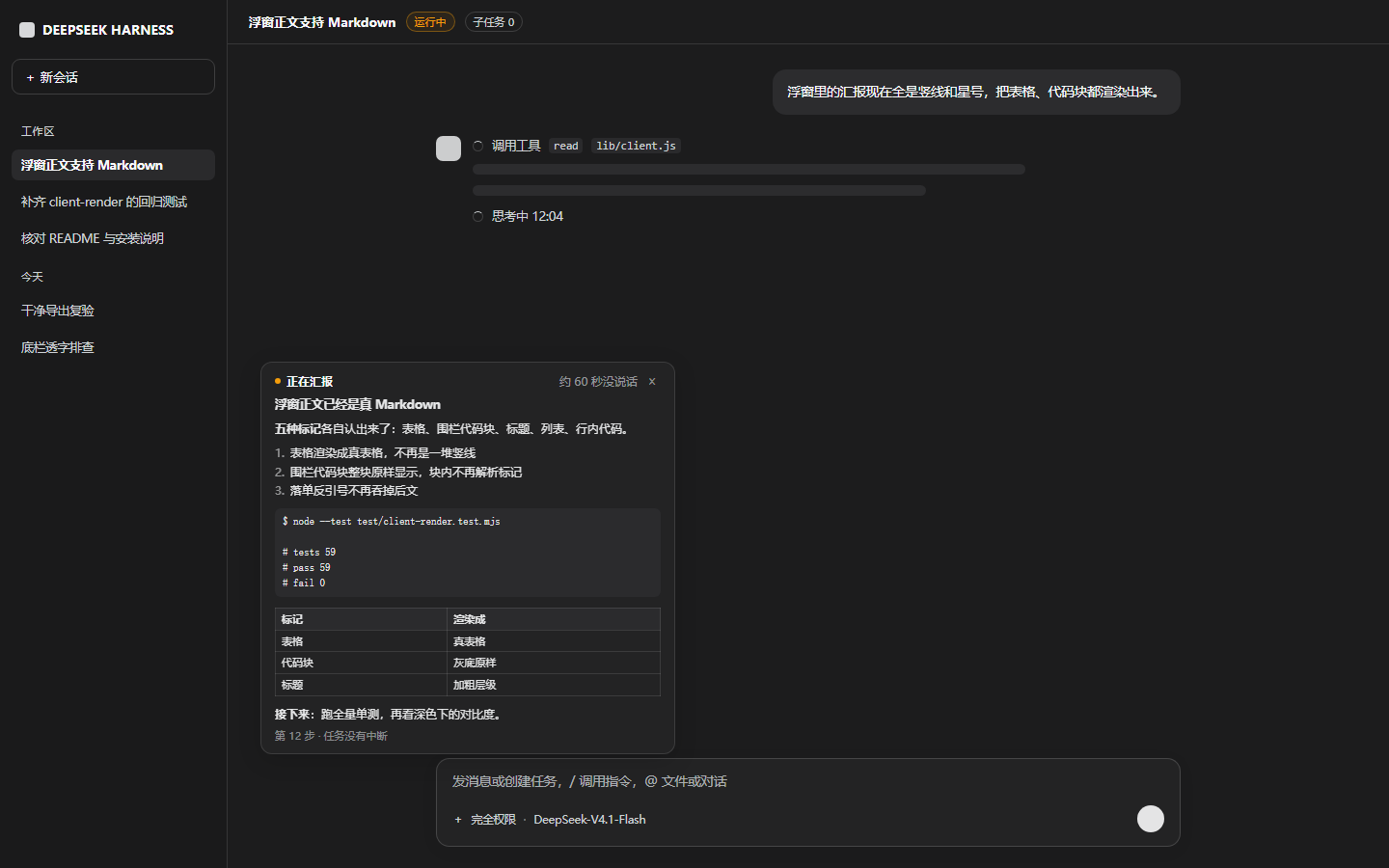Click the lib/client.js file tag
This screenshot has height=868, width=1389.
pos(636,146)
